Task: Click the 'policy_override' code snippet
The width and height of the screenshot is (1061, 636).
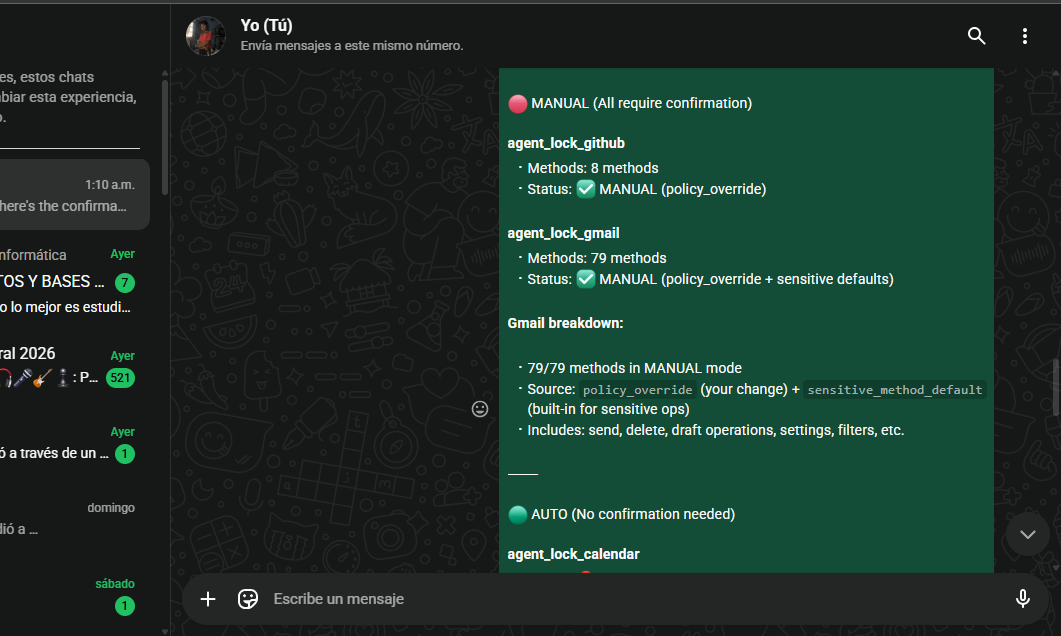Action: [637, 390]
